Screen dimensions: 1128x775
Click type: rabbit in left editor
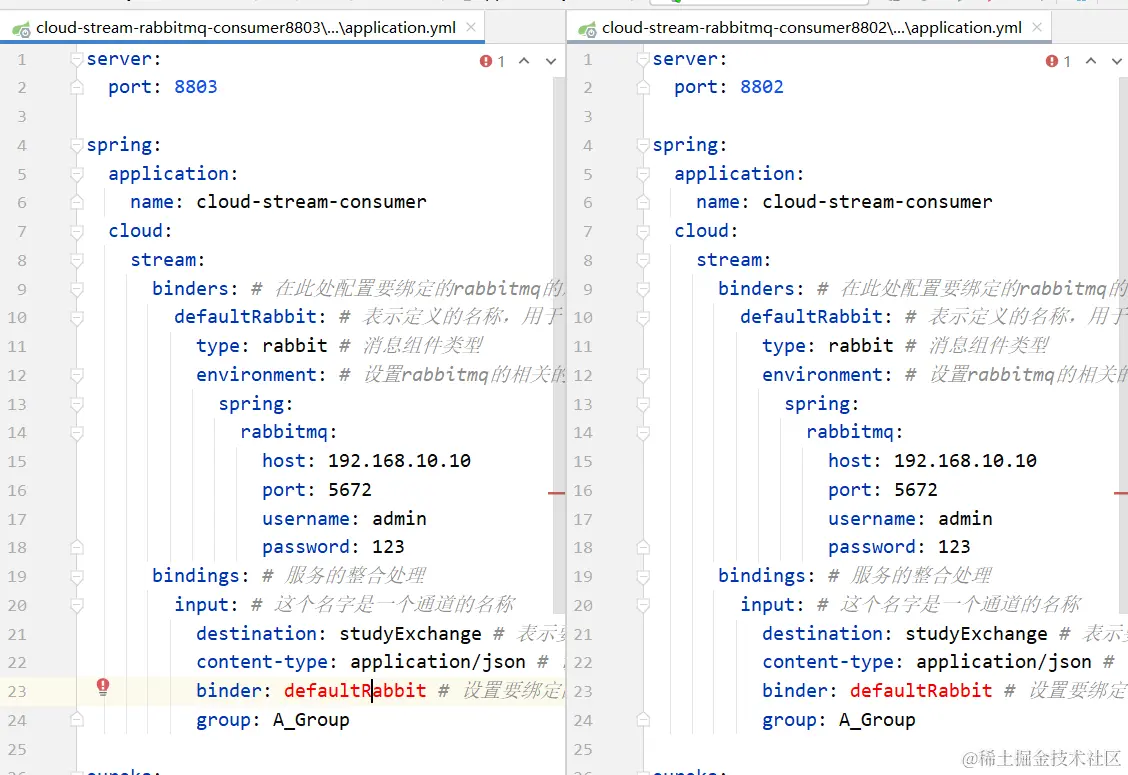[262, 346]
